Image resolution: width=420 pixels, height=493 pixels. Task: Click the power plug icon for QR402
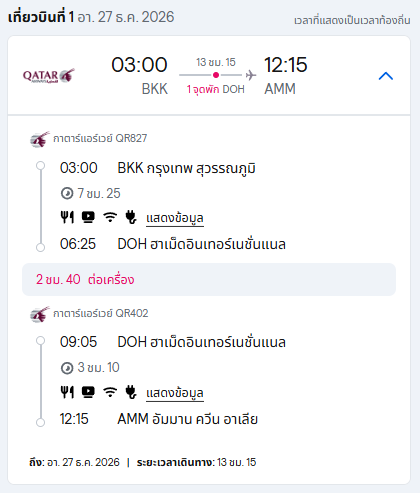[x=131, y=392]
